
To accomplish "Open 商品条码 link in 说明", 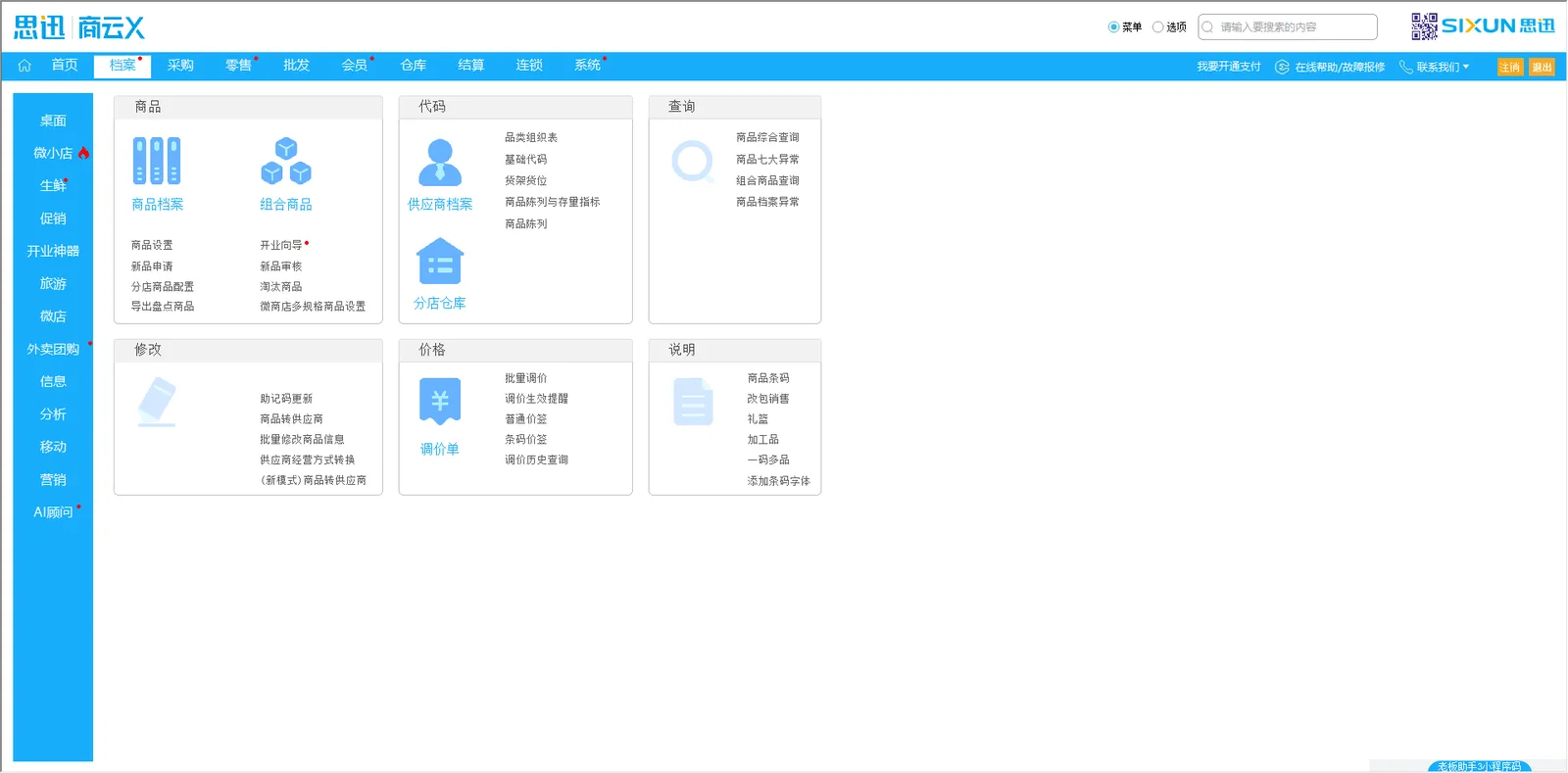I will [x=768, y=378].
